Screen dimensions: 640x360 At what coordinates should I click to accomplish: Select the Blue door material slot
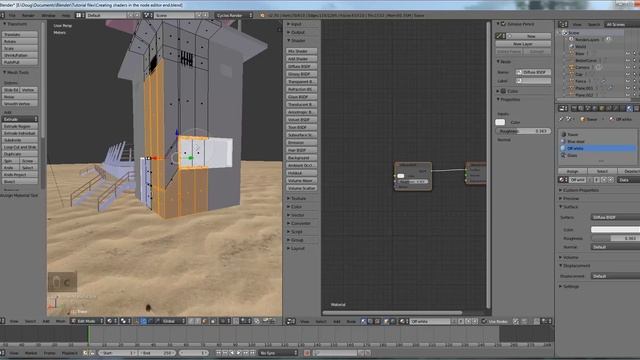[x=598, y=142]
